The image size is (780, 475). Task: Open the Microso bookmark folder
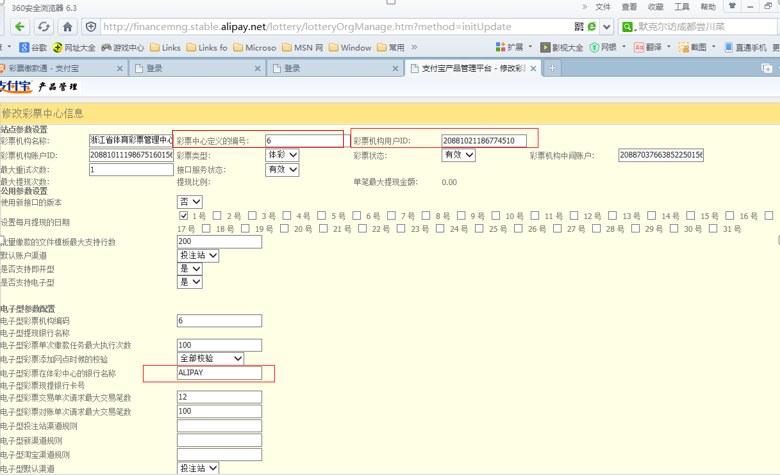pyautogui.click(x=255, y=48)
